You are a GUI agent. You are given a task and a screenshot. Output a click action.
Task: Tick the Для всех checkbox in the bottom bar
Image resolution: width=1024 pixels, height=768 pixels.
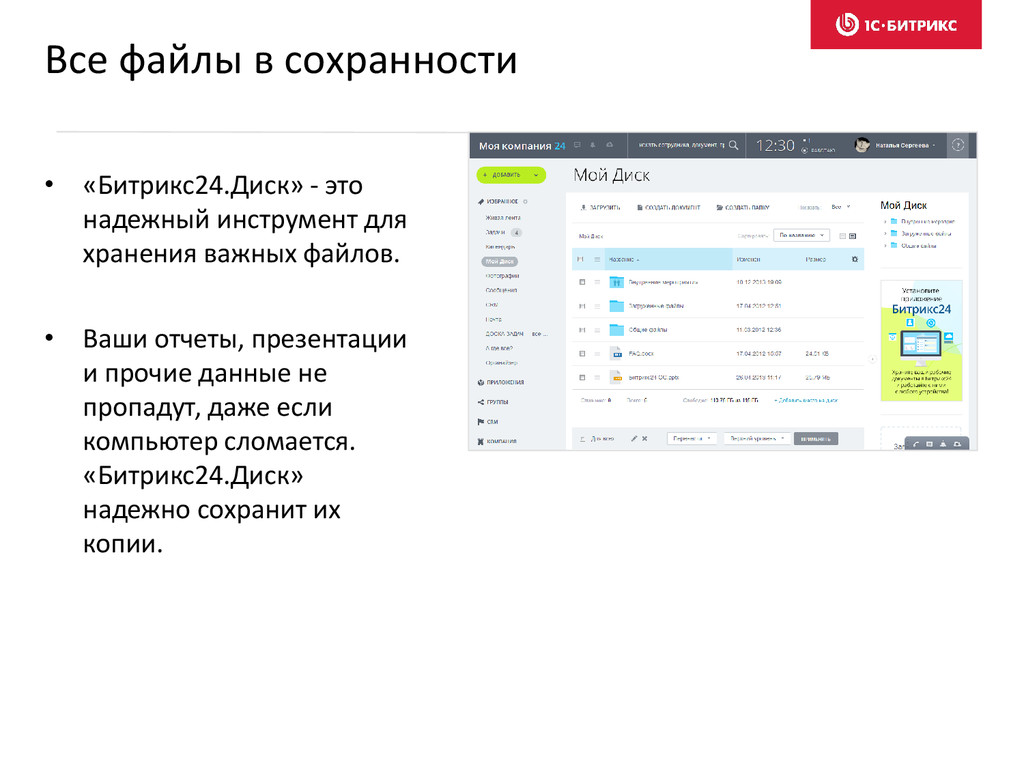pyautogui.click(x=582, y=439)
